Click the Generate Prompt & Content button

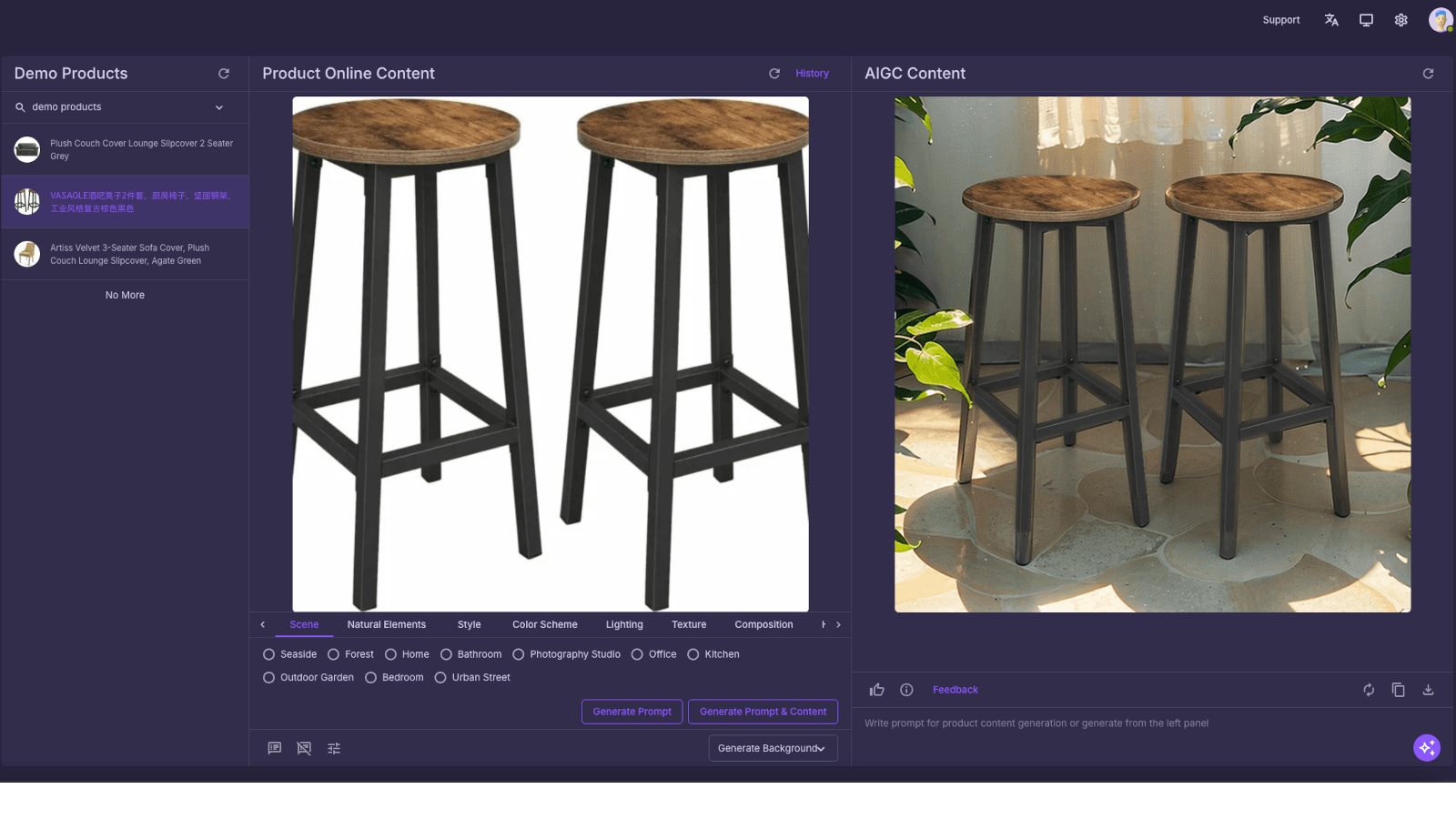pyautogui.click(x=763, y=711)
